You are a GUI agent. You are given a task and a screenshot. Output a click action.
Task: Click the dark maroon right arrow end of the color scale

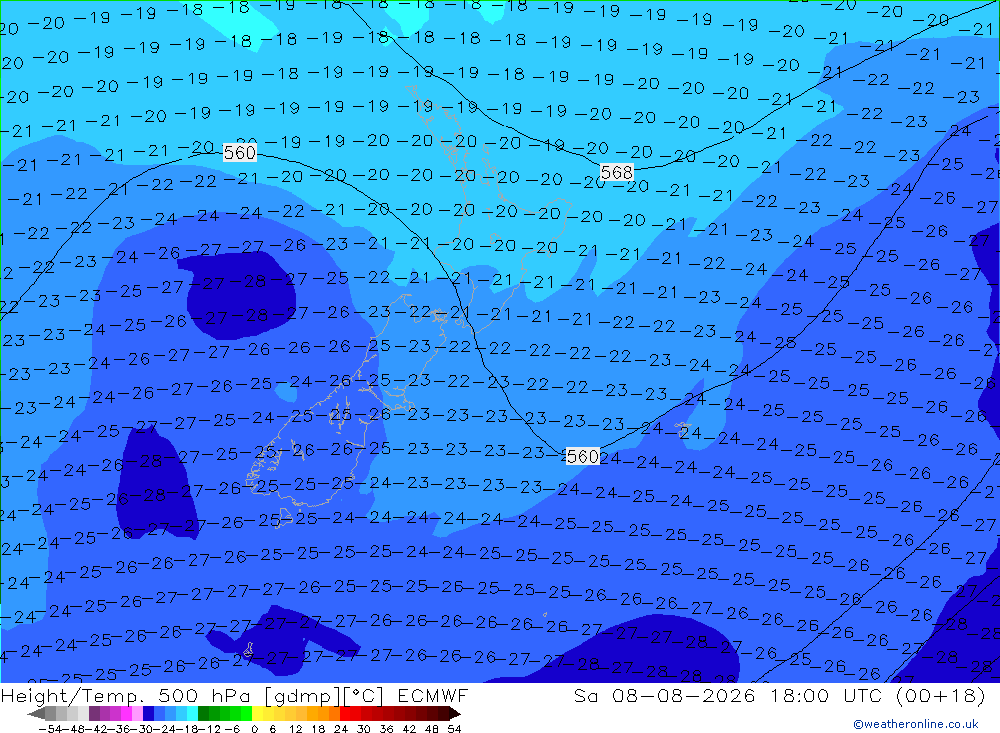click(454, 713)
